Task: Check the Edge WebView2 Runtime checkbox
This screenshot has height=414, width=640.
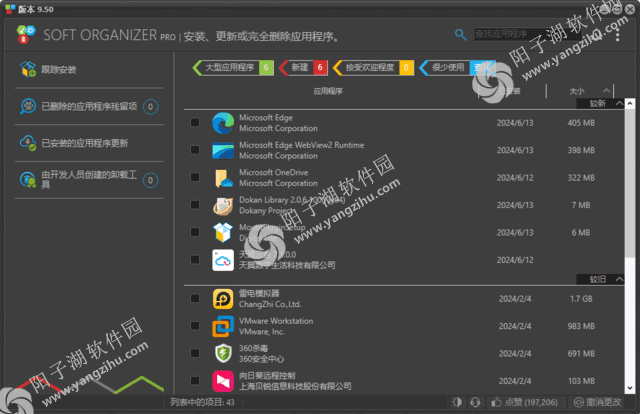Action: 195,150
